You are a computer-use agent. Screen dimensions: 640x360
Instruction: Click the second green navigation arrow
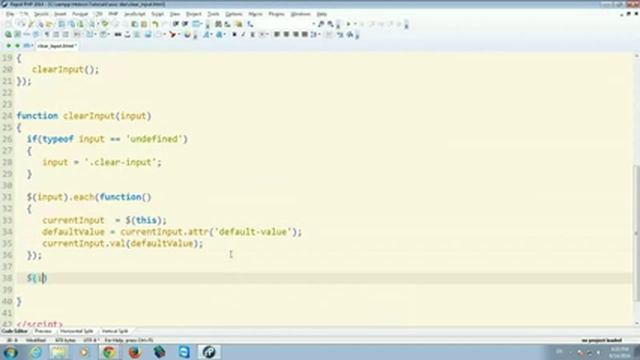tap(18, 46)
